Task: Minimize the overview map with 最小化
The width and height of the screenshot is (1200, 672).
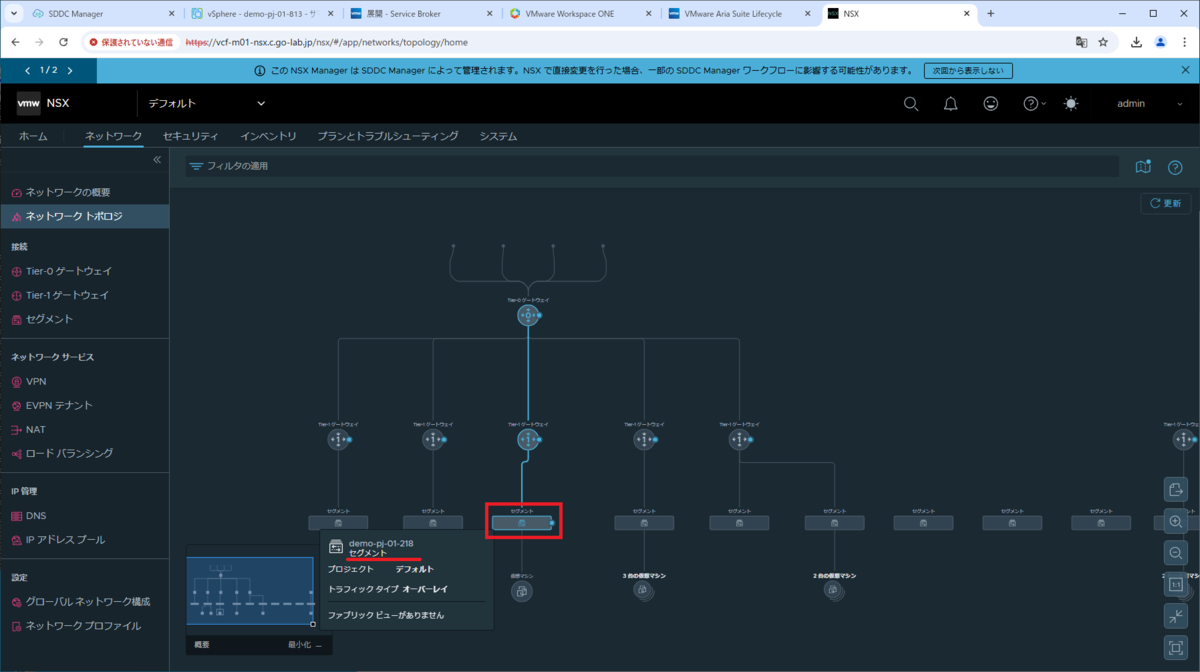Action: (x=304, y=646)
